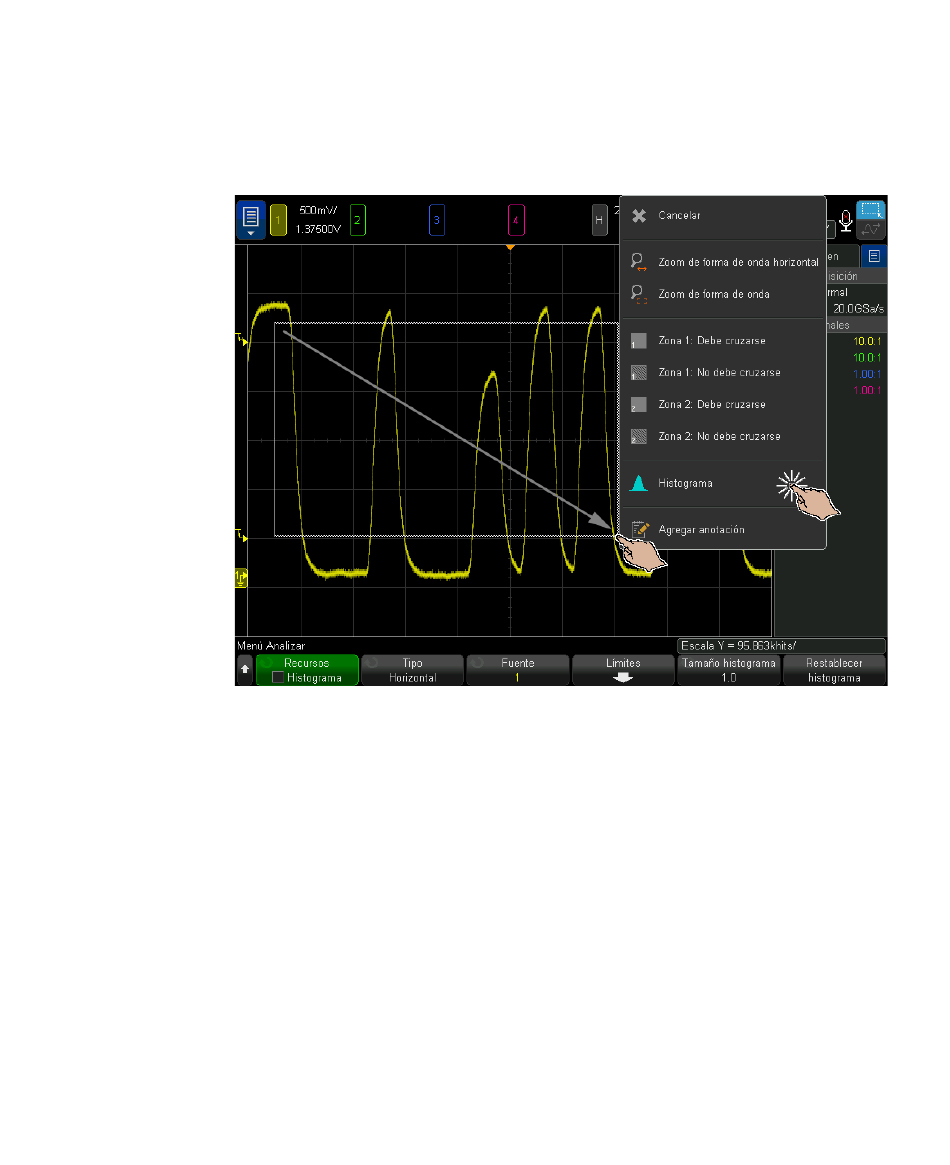Choose Zoom de forma de onda horizontal
Image resolution: width=950 pixels, height=1165 pixels.
click(723, 262)
